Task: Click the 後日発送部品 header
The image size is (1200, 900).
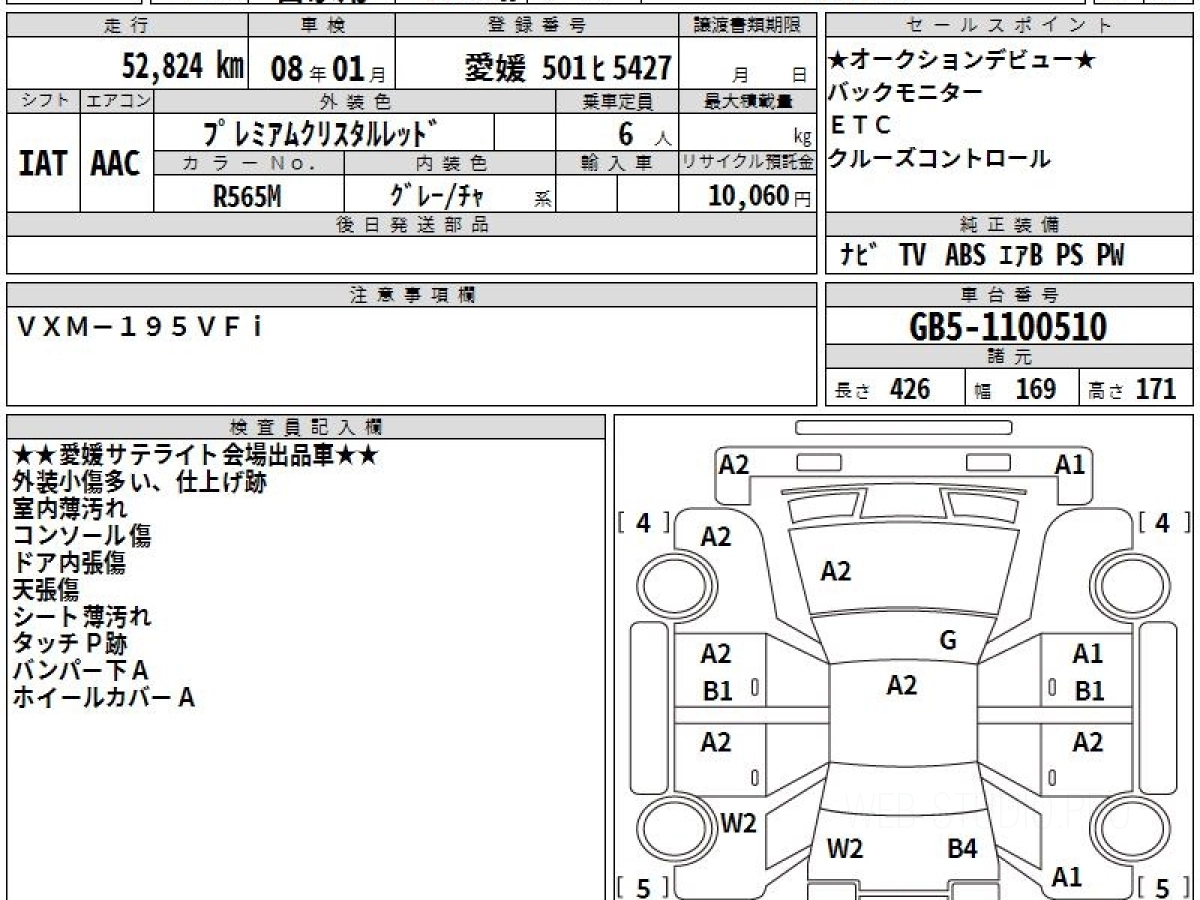Action: [411, 225]
